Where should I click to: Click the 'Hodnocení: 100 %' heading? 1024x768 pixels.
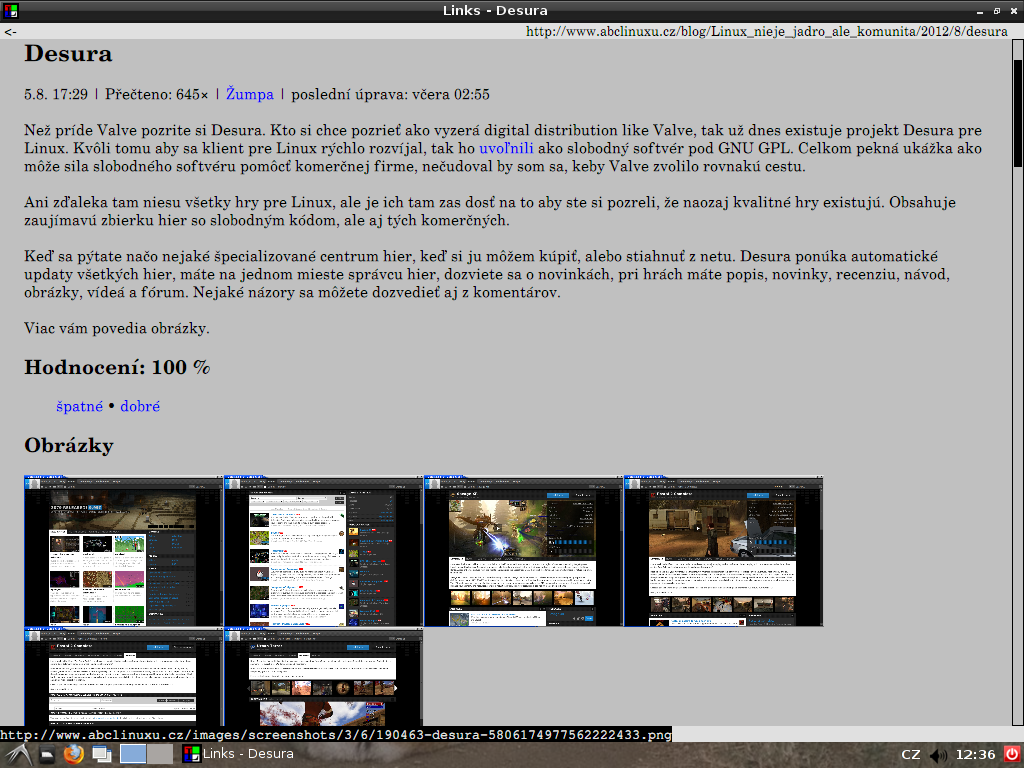[x=117, y=367]
